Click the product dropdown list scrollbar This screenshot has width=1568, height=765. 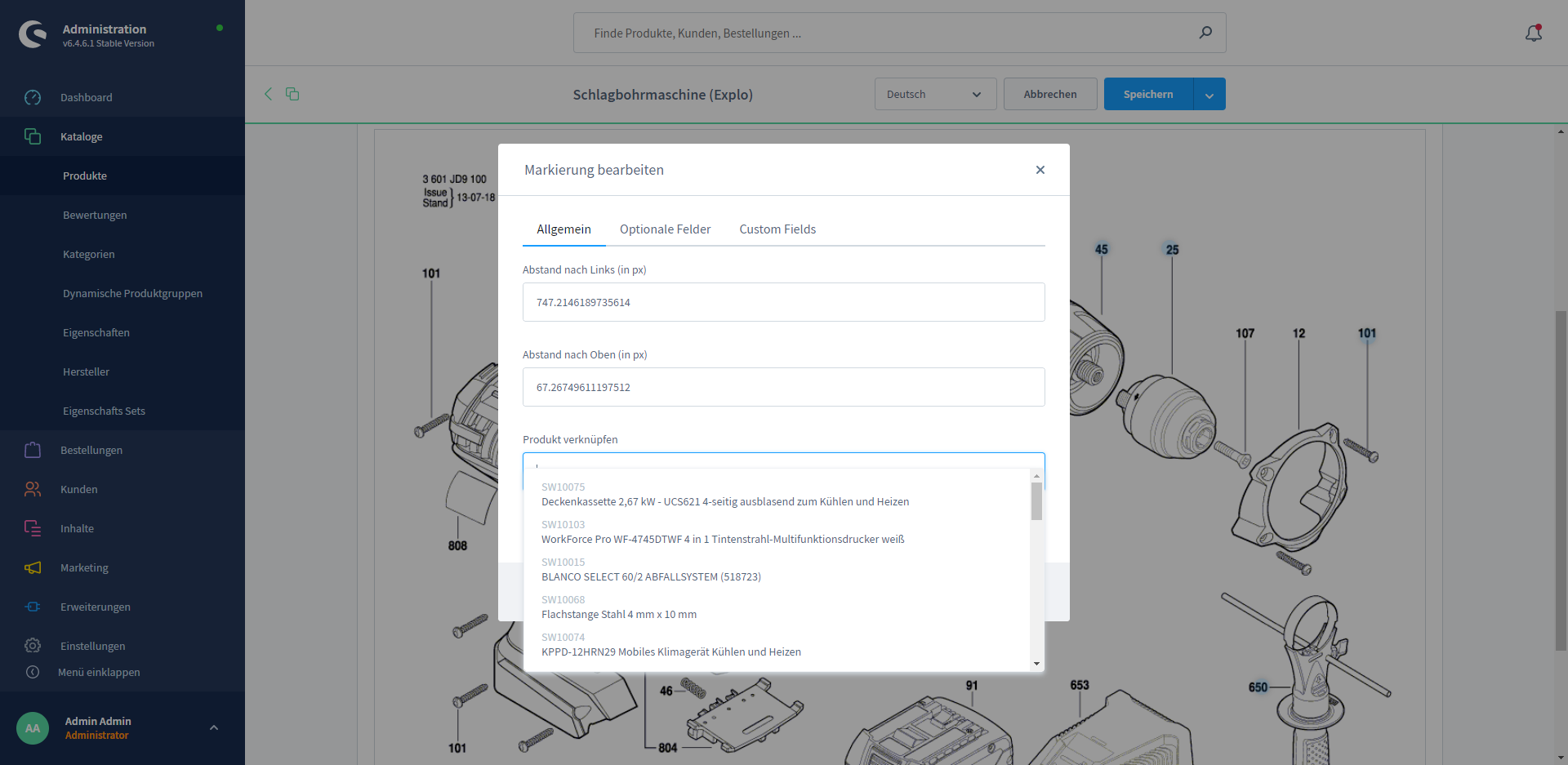(x=1036, y=501)
